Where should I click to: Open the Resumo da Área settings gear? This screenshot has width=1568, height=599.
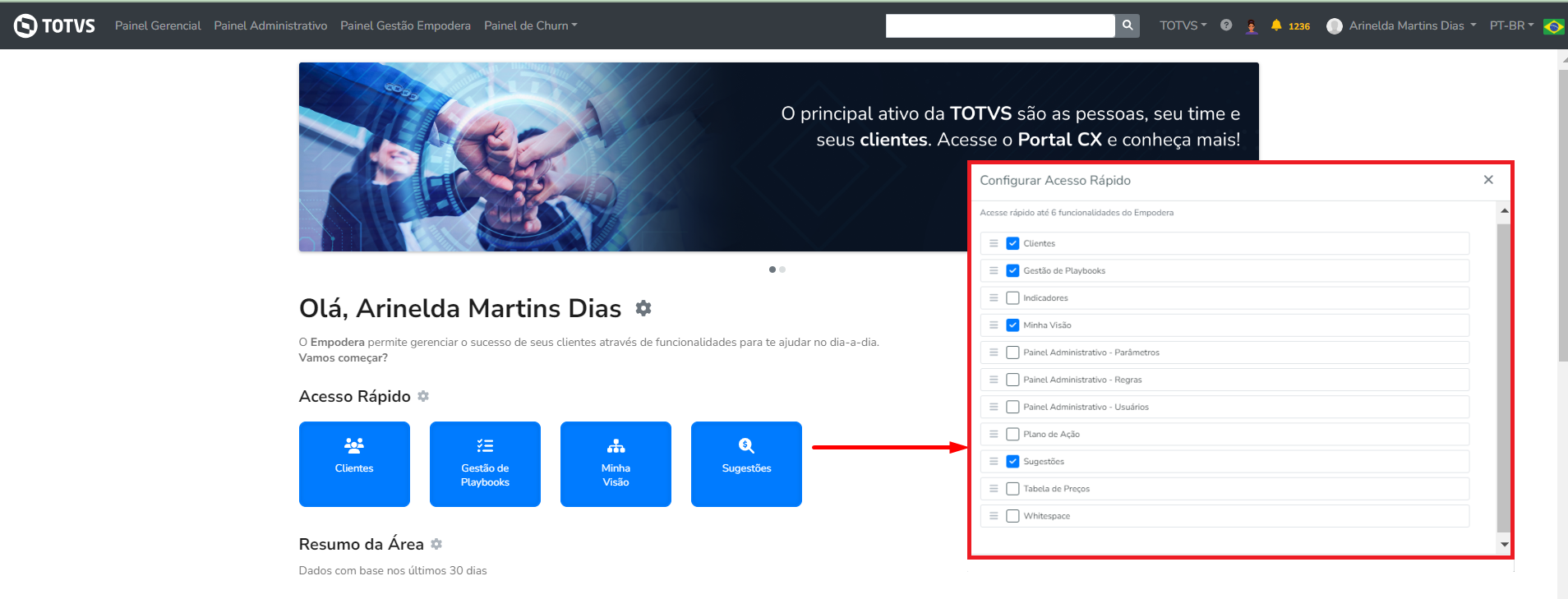coord(436,544)
